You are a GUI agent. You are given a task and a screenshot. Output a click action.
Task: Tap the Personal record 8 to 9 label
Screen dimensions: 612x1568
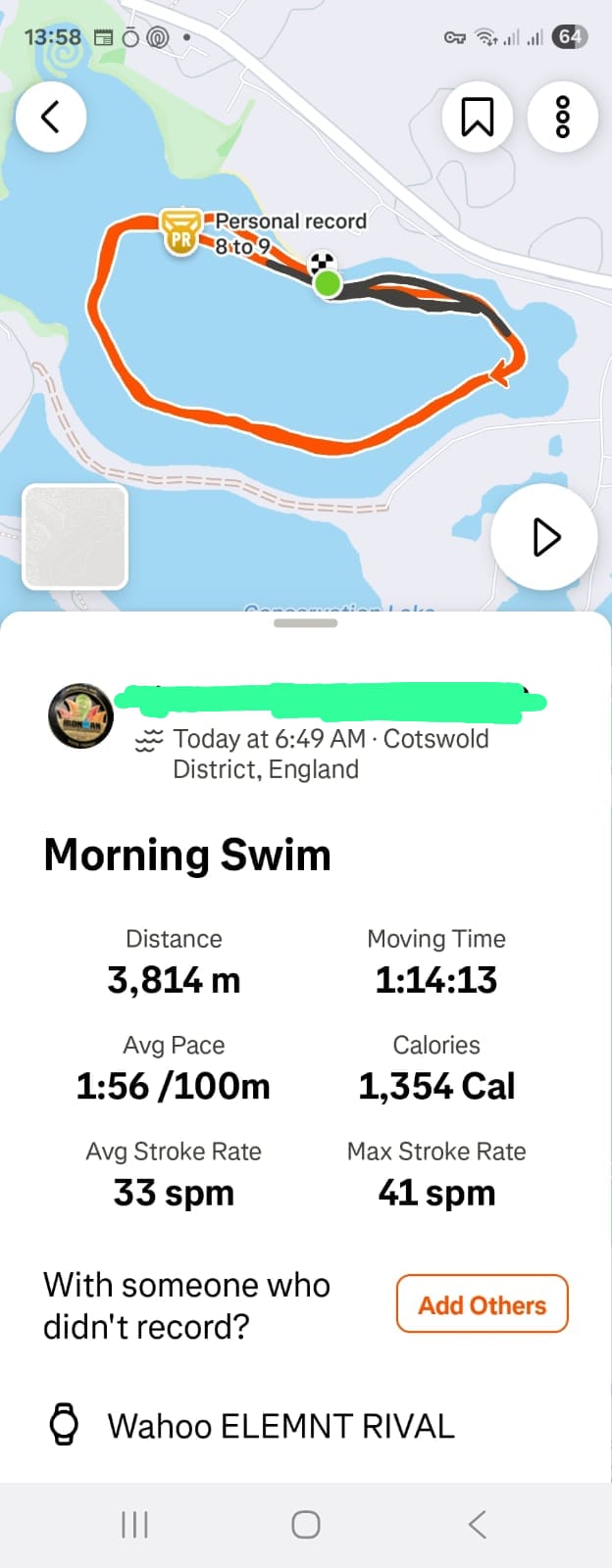coord(290,233)
